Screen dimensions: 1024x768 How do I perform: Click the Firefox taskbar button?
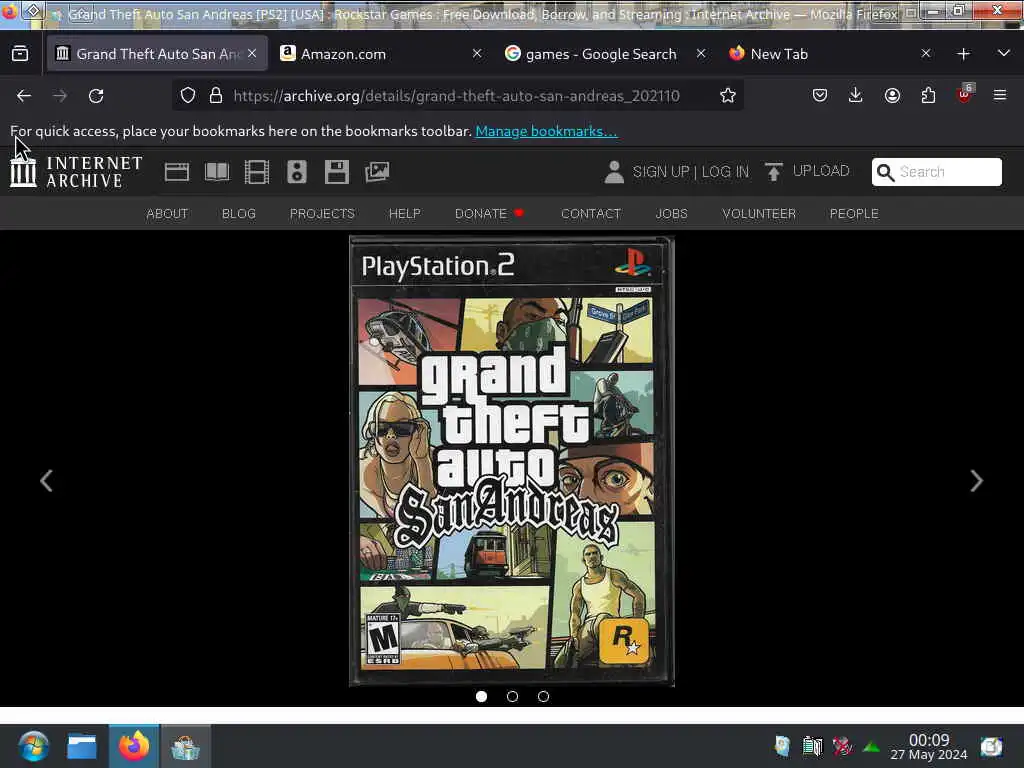point(134,746)
